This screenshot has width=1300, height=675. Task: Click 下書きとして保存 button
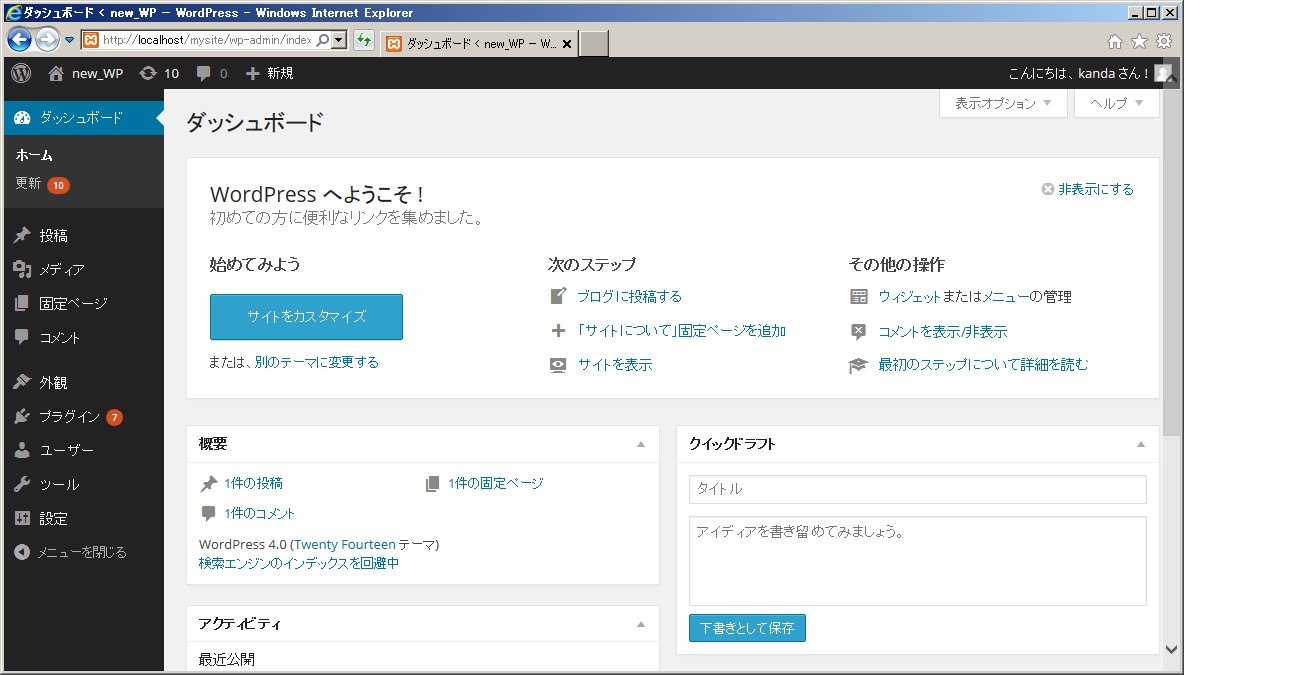[x=747, y=628]
